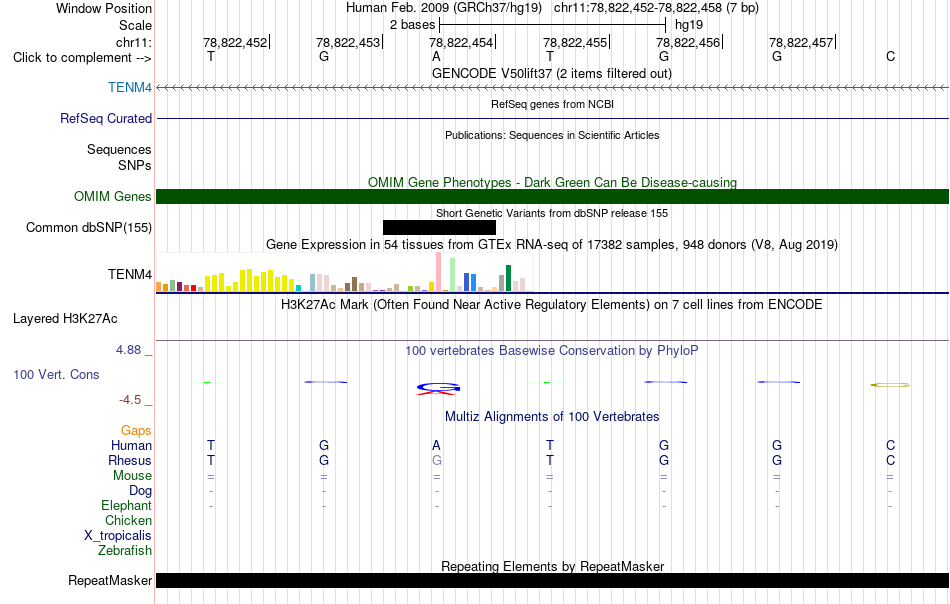Click the chr11: base position label
This screenshot has width=950, height=604.
133,42
